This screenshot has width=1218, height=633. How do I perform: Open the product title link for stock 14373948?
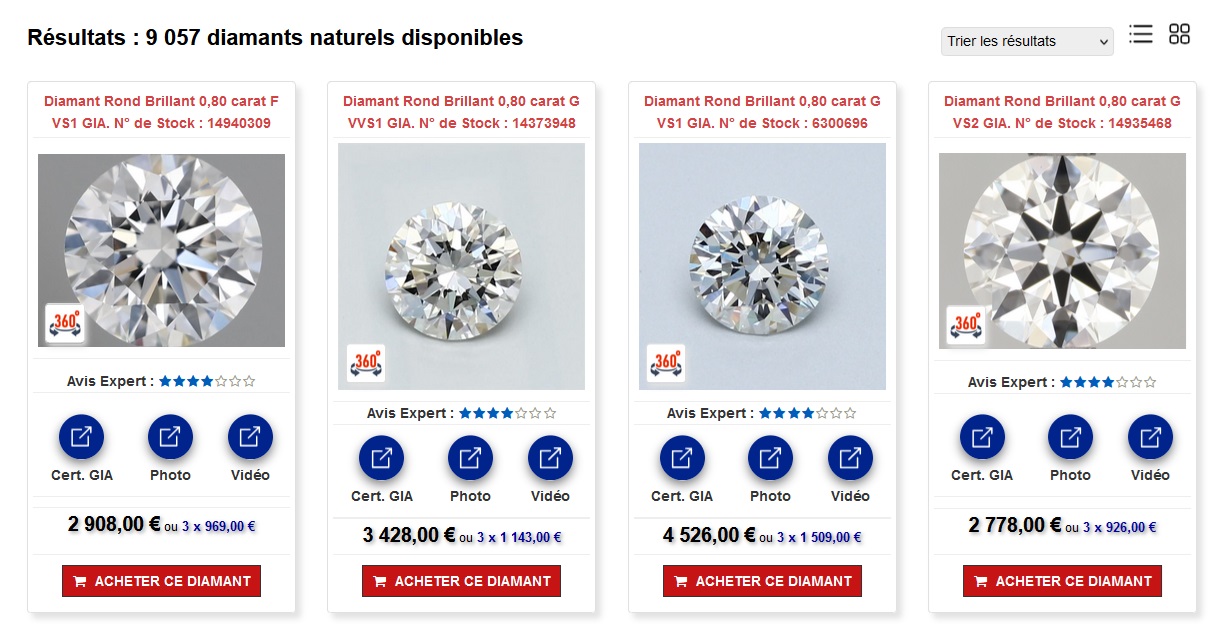pos(461,111)
